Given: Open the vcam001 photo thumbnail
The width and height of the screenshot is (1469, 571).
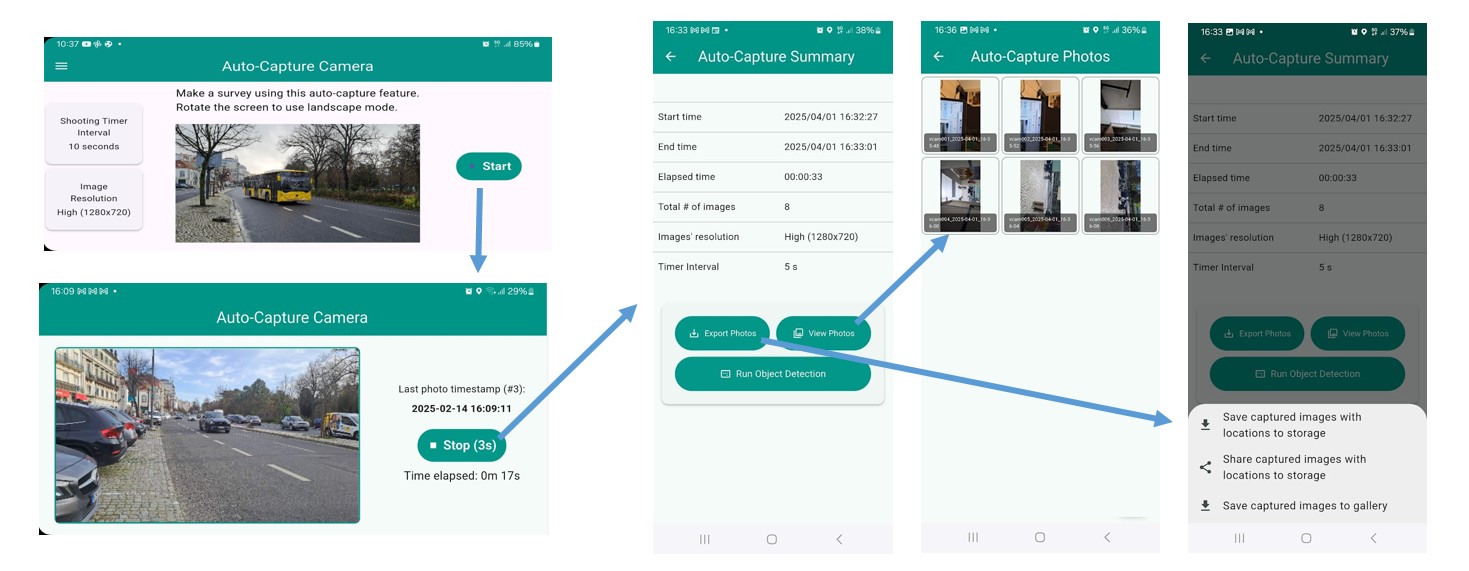Looking at the screenshot, I should [960, 114].
